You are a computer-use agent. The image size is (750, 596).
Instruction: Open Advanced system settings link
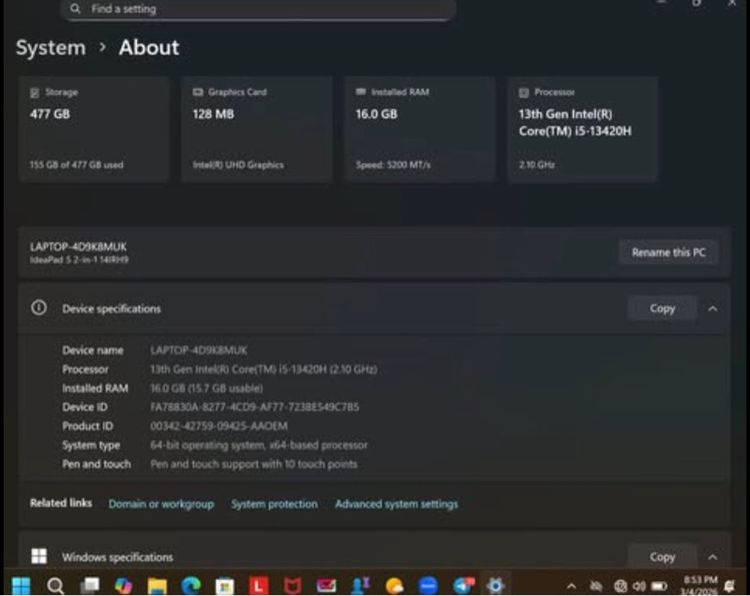pos(397,504)
